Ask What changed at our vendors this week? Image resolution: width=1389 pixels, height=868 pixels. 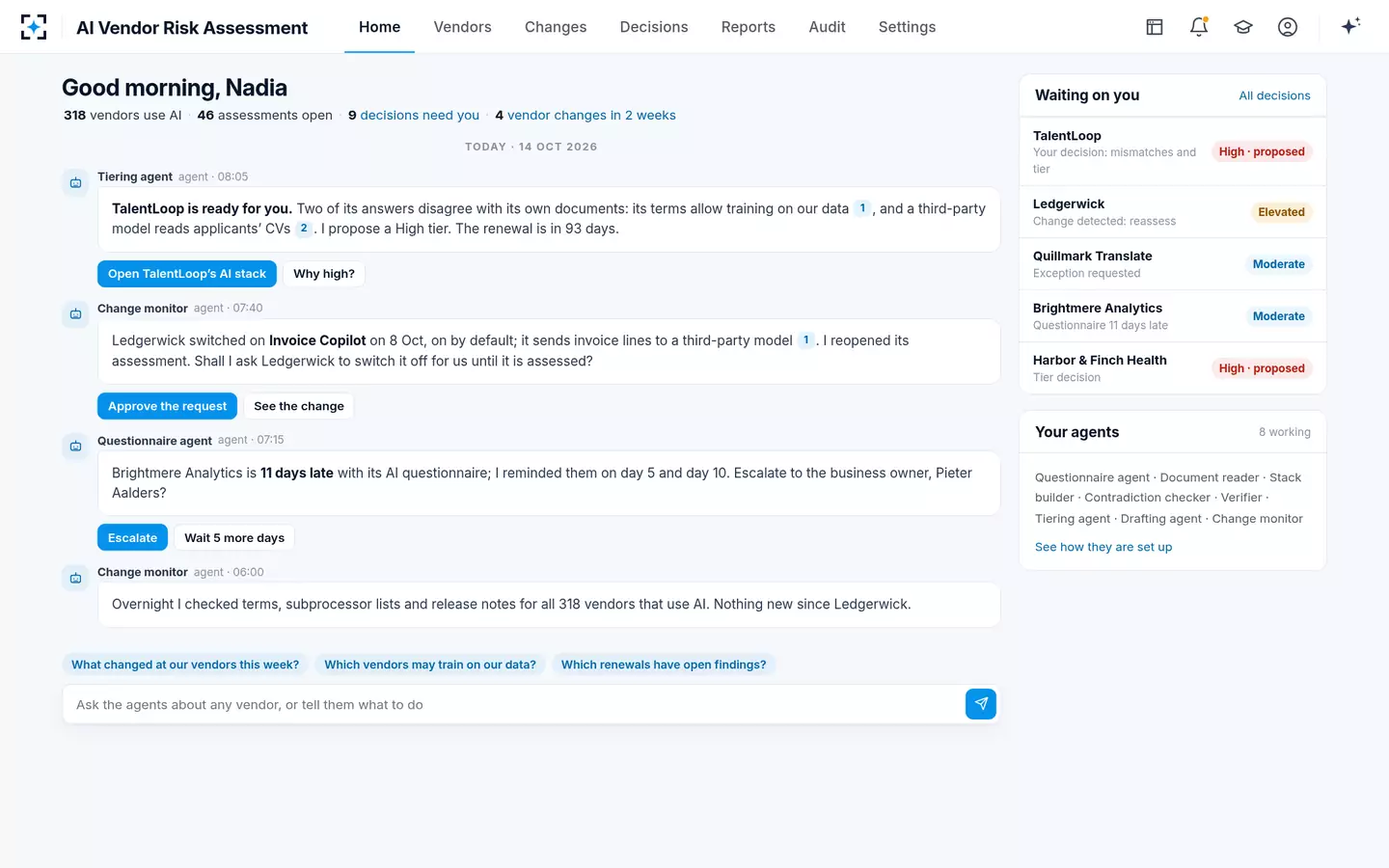click(x=185, y=665)
